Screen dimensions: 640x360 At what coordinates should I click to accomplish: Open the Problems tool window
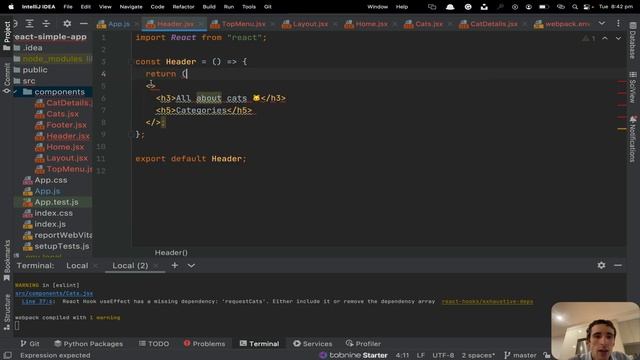pos(204,344)
